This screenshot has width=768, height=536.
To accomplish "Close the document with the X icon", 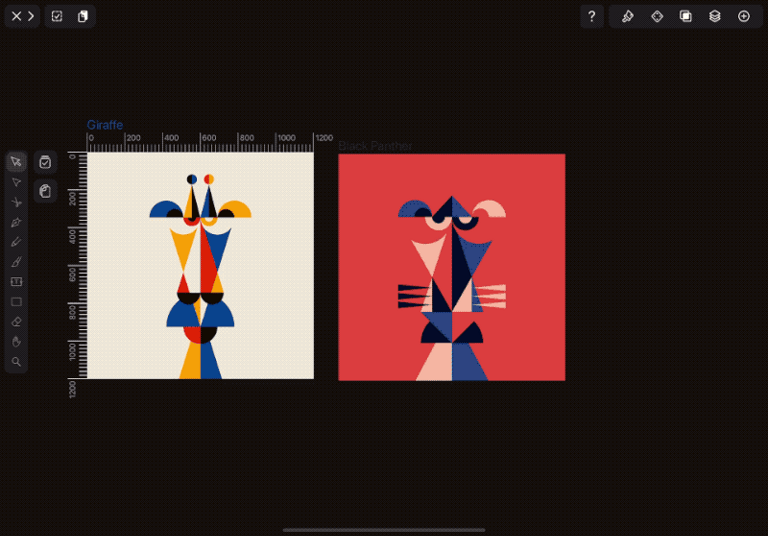I will (x=16, y=16).
